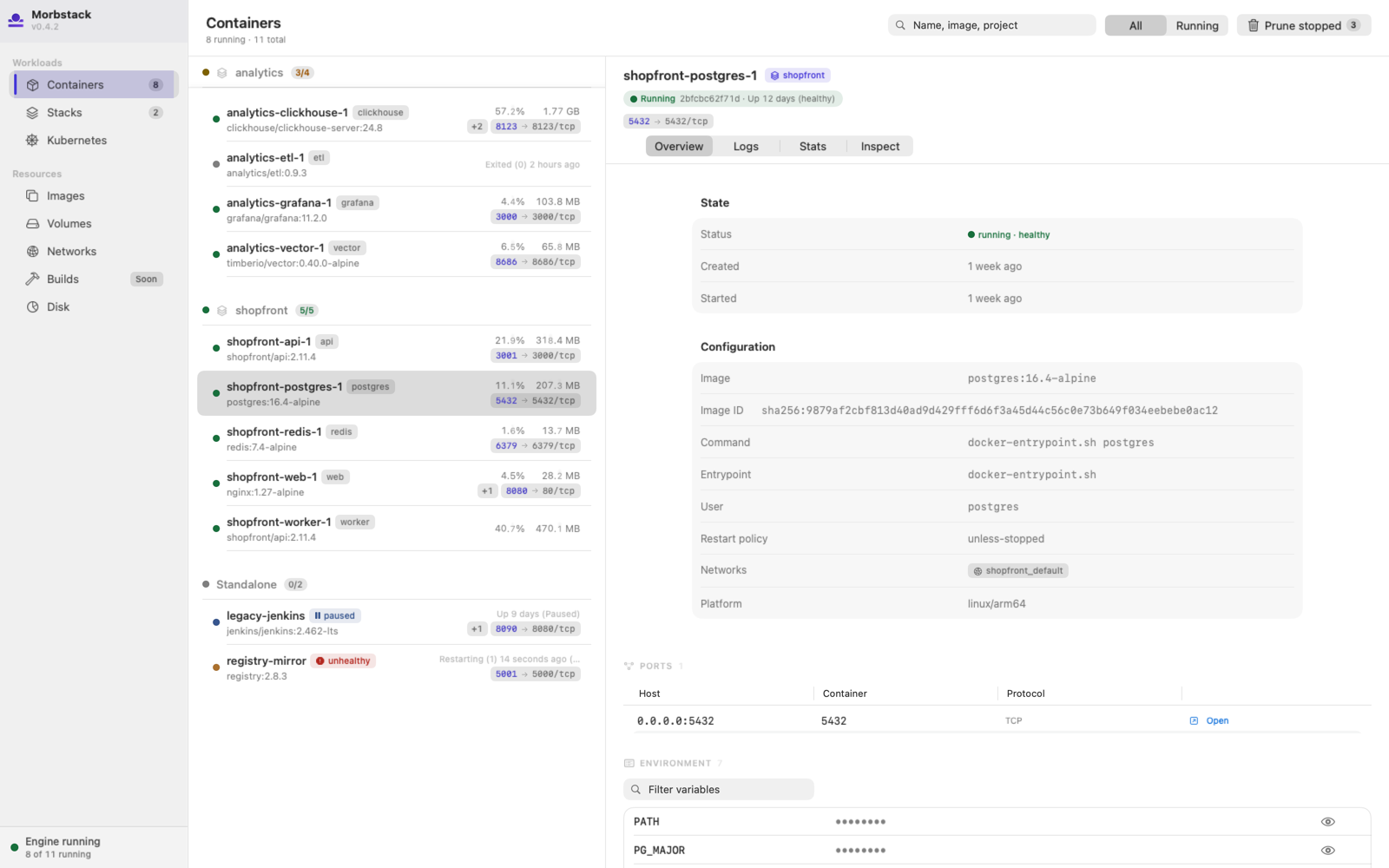This screenshot has height=868, width=1389.
Task: Click the Morbstack app logo
Action: pyautogui.click(x=16, y=20)
